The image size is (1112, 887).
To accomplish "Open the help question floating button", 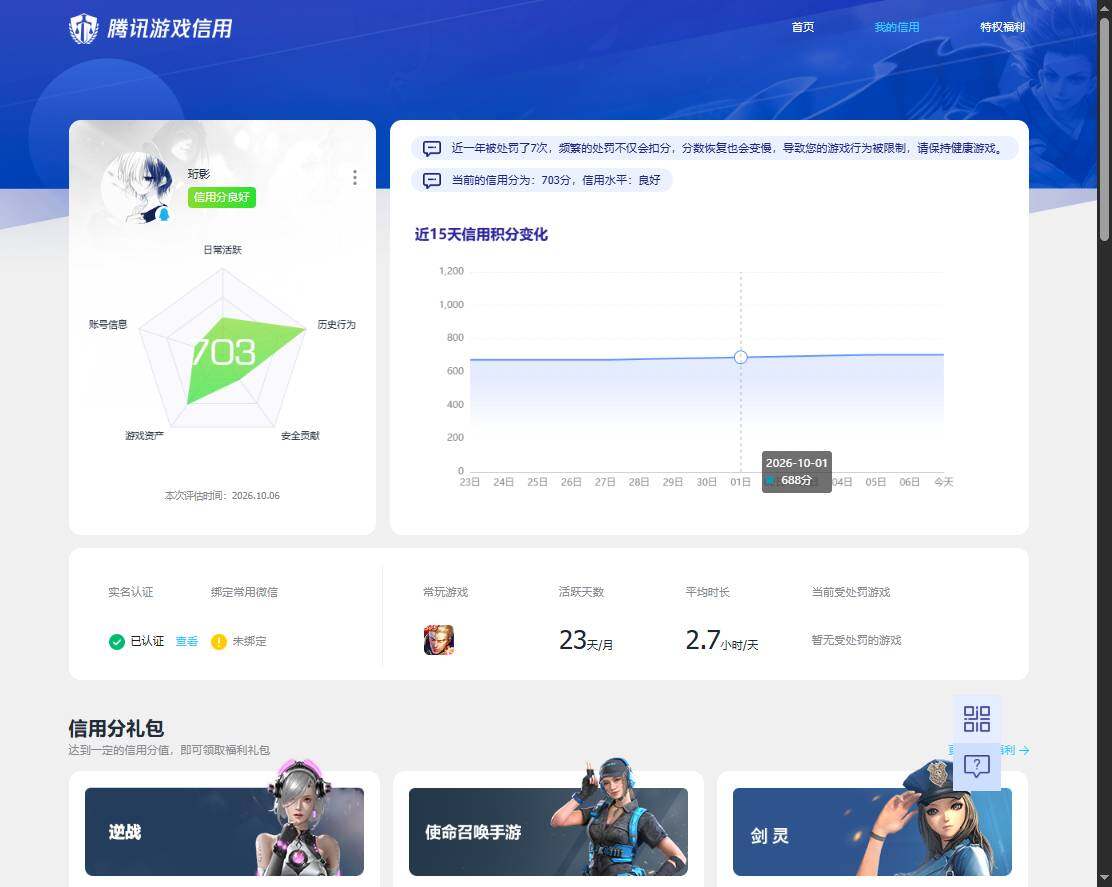I will point(977,766).
